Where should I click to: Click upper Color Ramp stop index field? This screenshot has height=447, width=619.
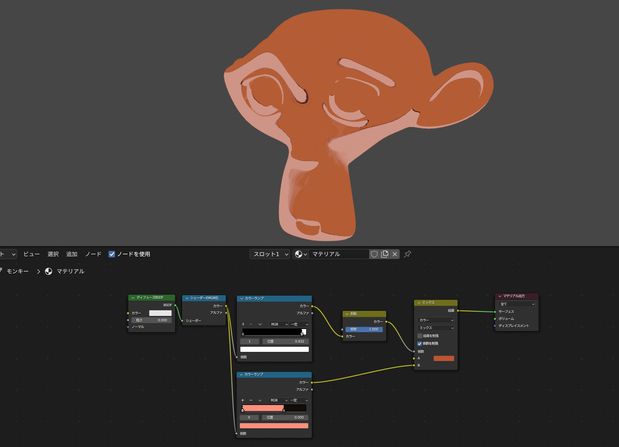250,341
